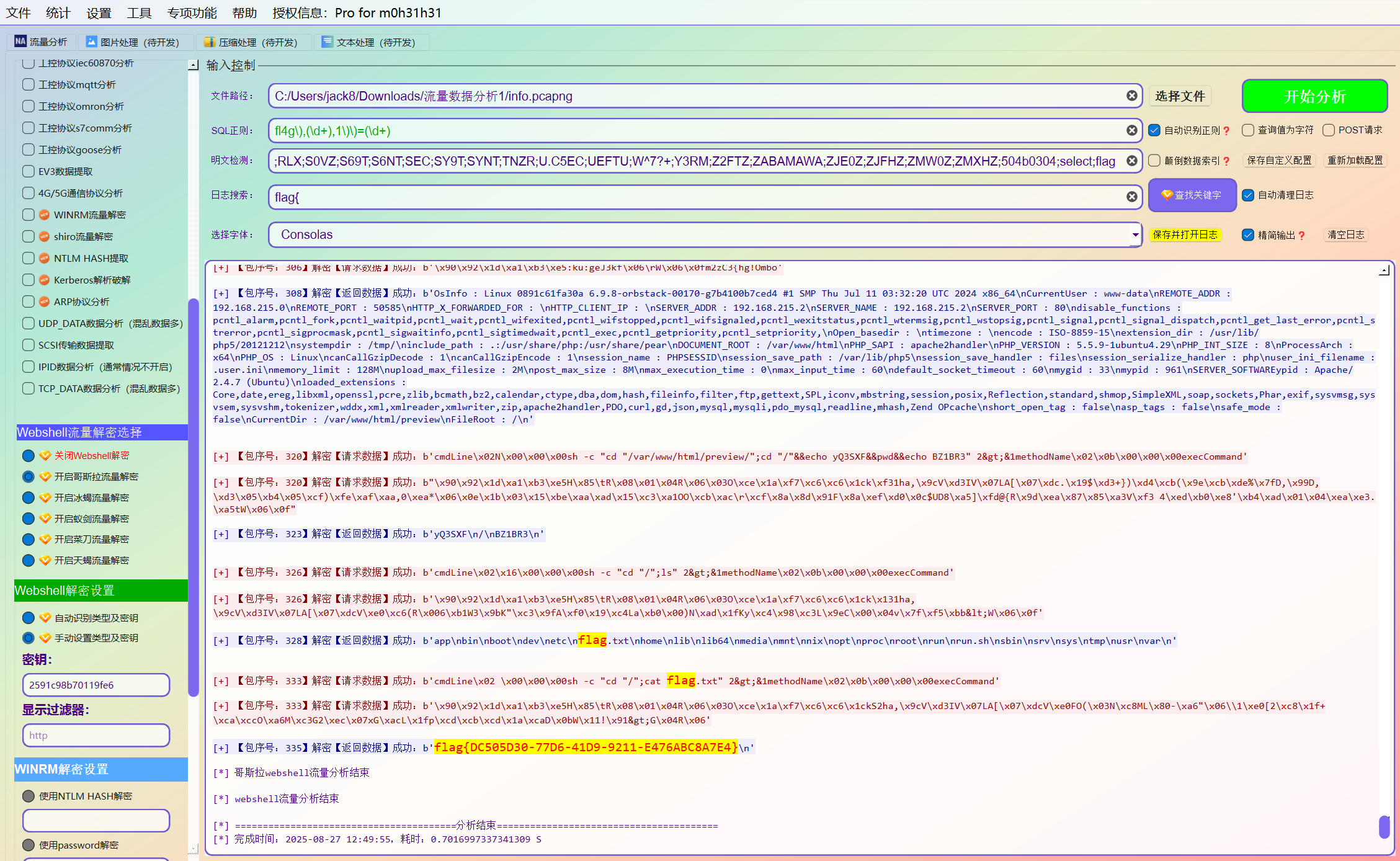
Task: Check 工控协议mqtt分析 checkbox
Action: (28, 84)
